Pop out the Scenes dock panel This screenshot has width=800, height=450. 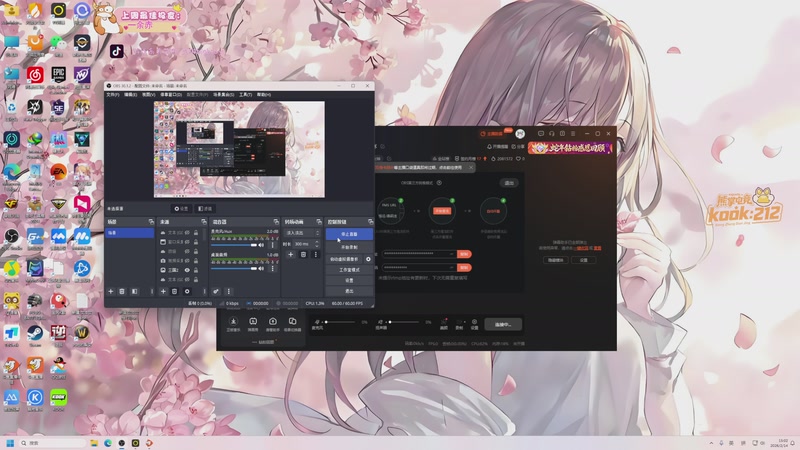click(151, 222)
